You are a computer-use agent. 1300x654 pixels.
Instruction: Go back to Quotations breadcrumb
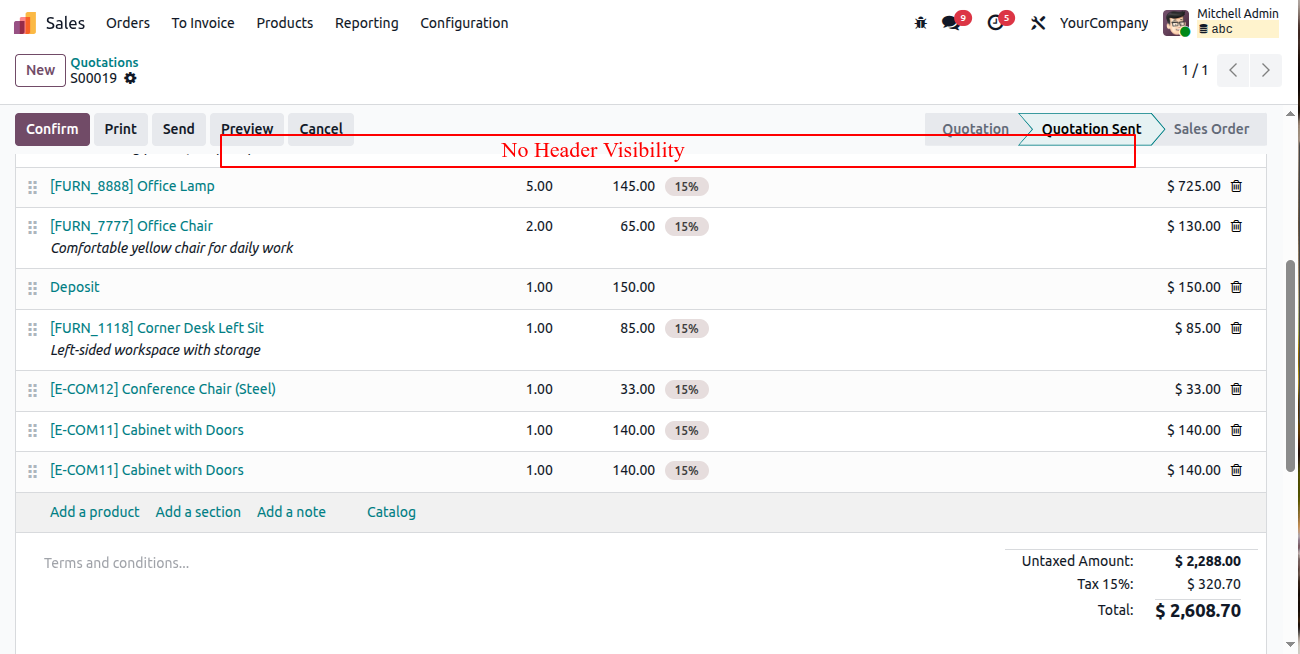tap(104, 62)
